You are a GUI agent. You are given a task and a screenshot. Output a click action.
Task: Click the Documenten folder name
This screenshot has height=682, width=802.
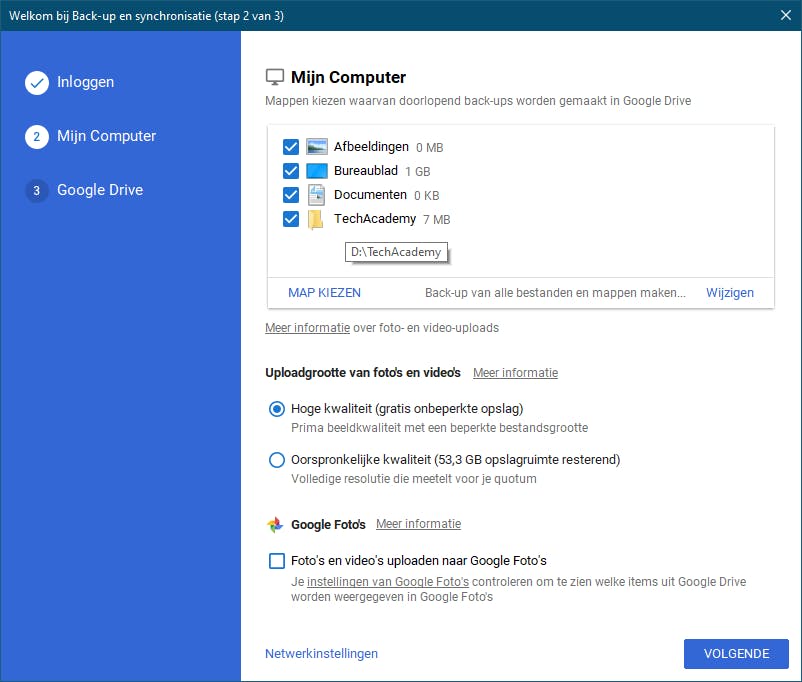pyautogui.click(x=370, y=195)
